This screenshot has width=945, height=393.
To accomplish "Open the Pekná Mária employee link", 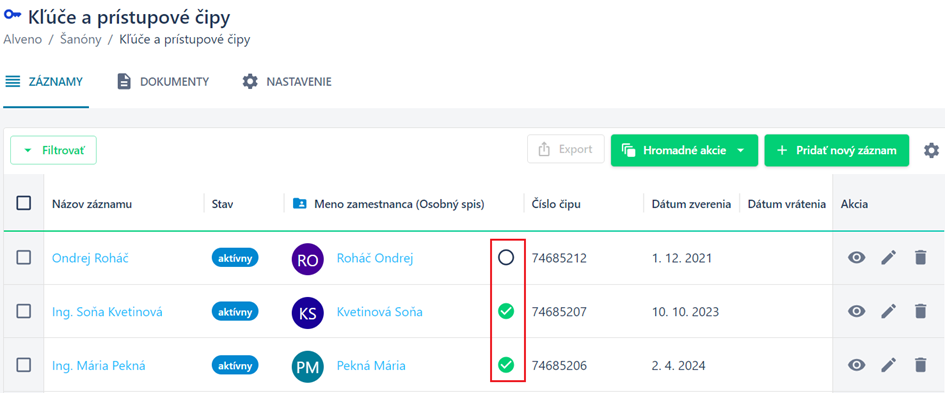I will point(371,365).
